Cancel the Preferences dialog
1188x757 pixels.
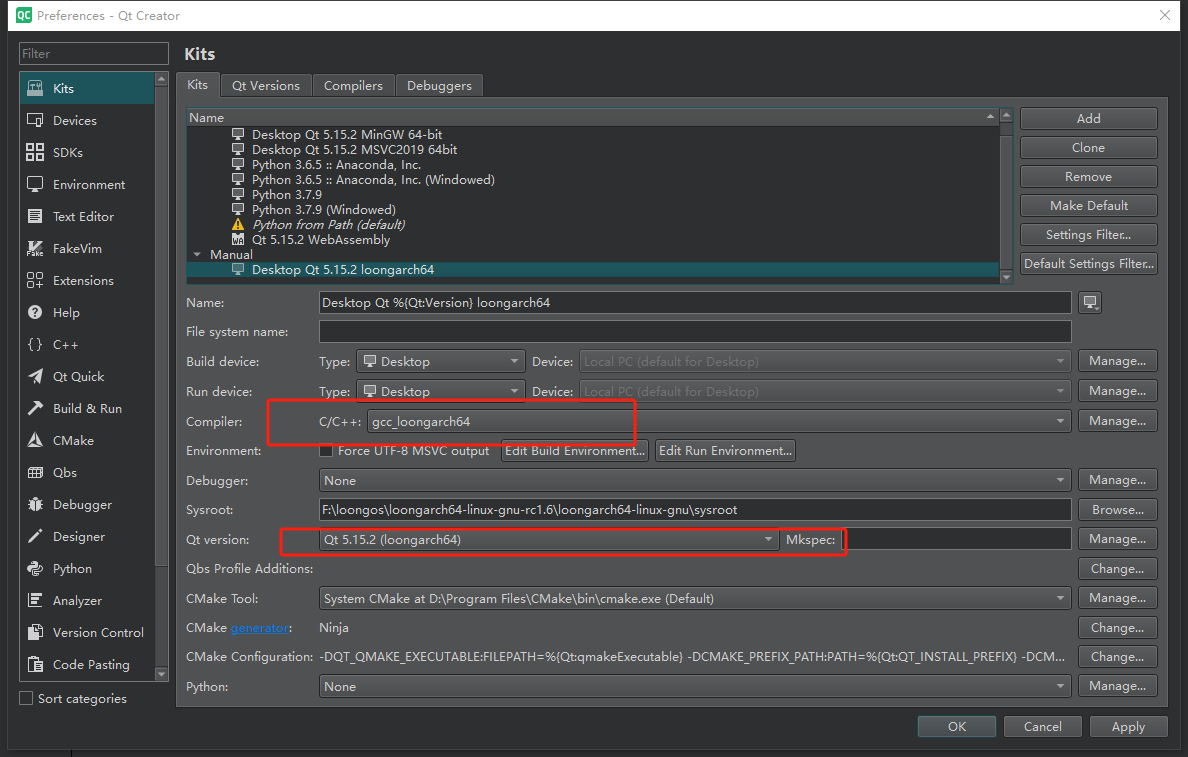point(1043,727)
